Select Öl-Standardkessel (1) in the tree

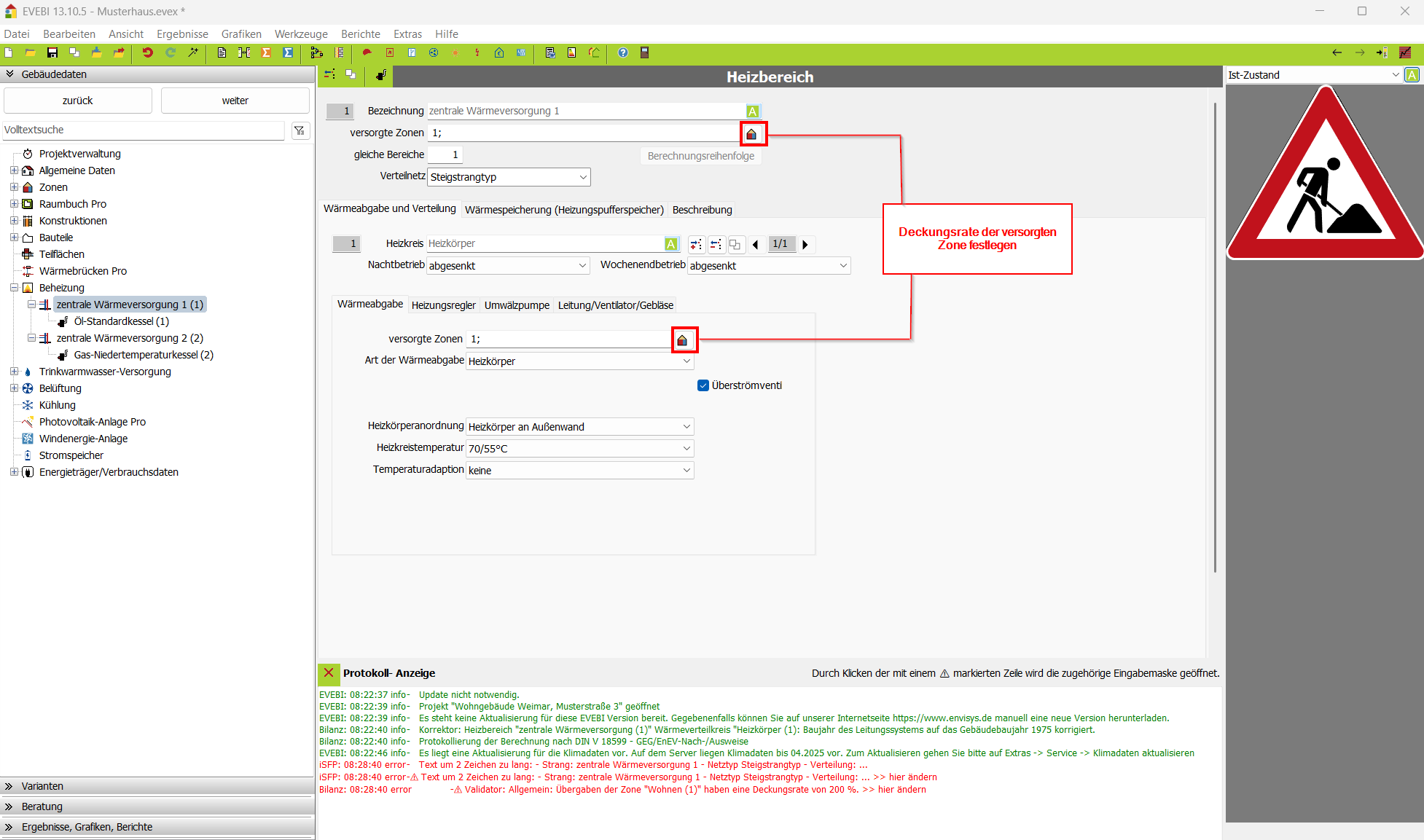[121, 321]
